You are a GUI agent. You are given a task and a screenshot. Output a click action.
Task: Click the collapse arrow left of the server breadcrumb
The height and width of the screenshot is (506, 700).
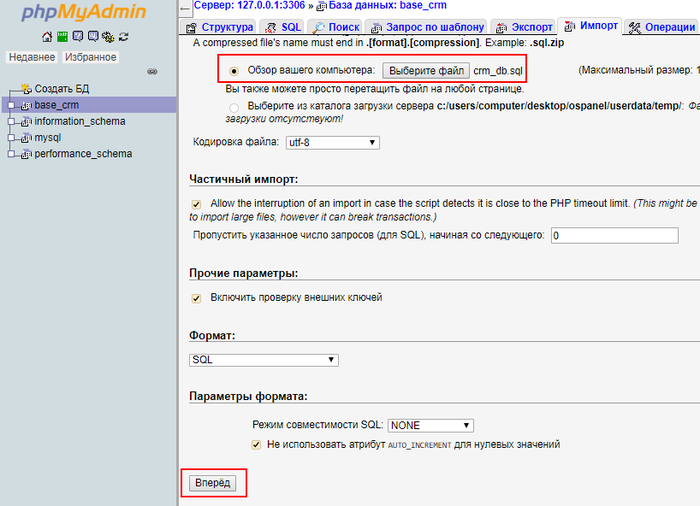[x=183, y=6]
